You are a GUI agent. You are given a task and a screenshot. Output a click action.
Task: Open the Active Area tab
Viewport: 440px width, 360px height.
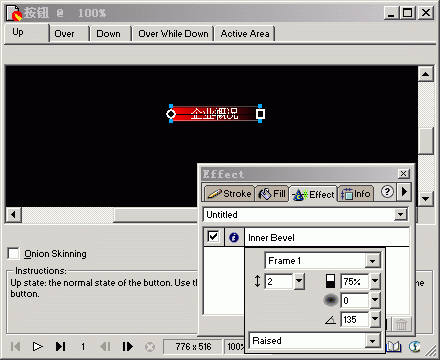coord(245,34)
